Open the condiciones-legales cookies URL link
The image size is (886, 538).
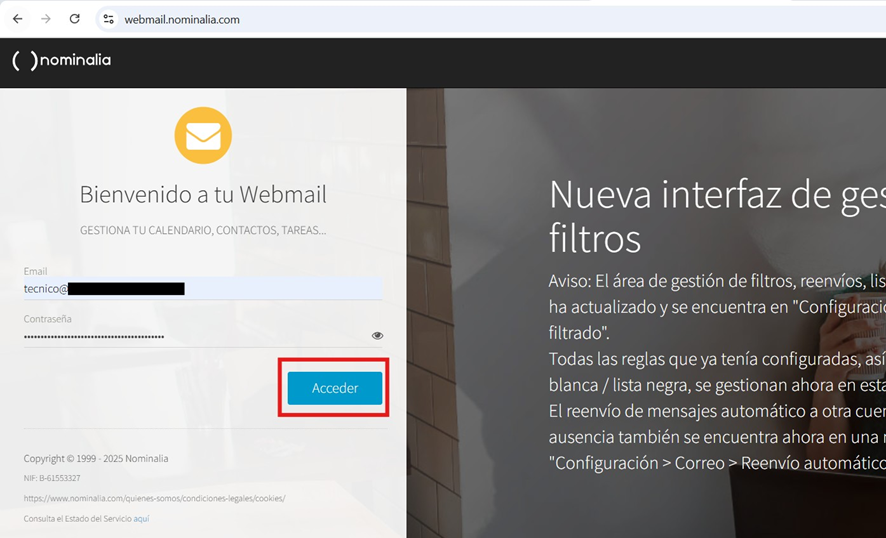point(154,498)
